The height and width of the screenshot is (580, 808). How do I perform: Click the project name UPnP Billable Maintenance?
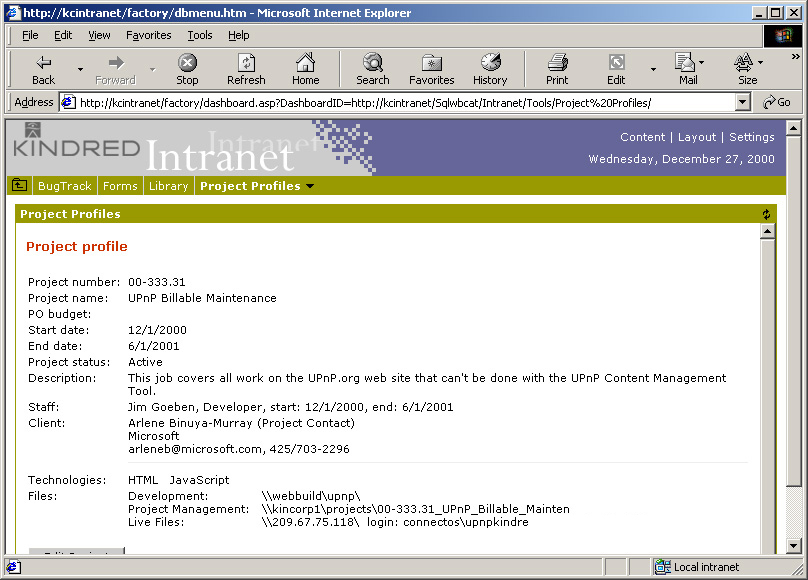coord(202,298)
